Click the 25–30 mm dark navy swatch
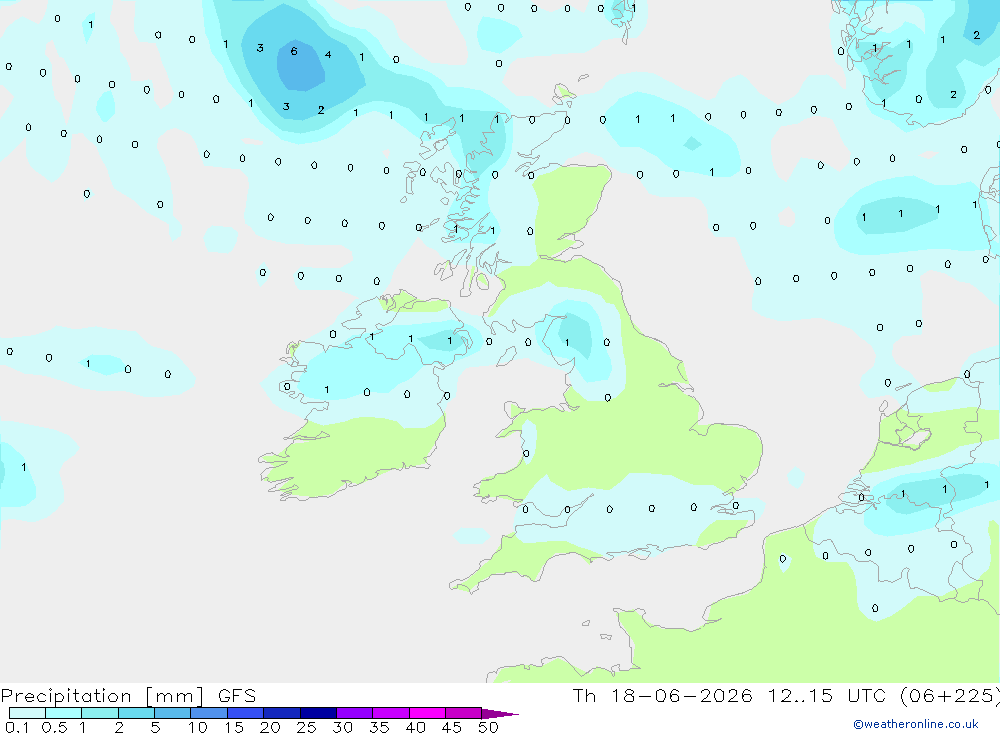 click(x=318, y=713)
